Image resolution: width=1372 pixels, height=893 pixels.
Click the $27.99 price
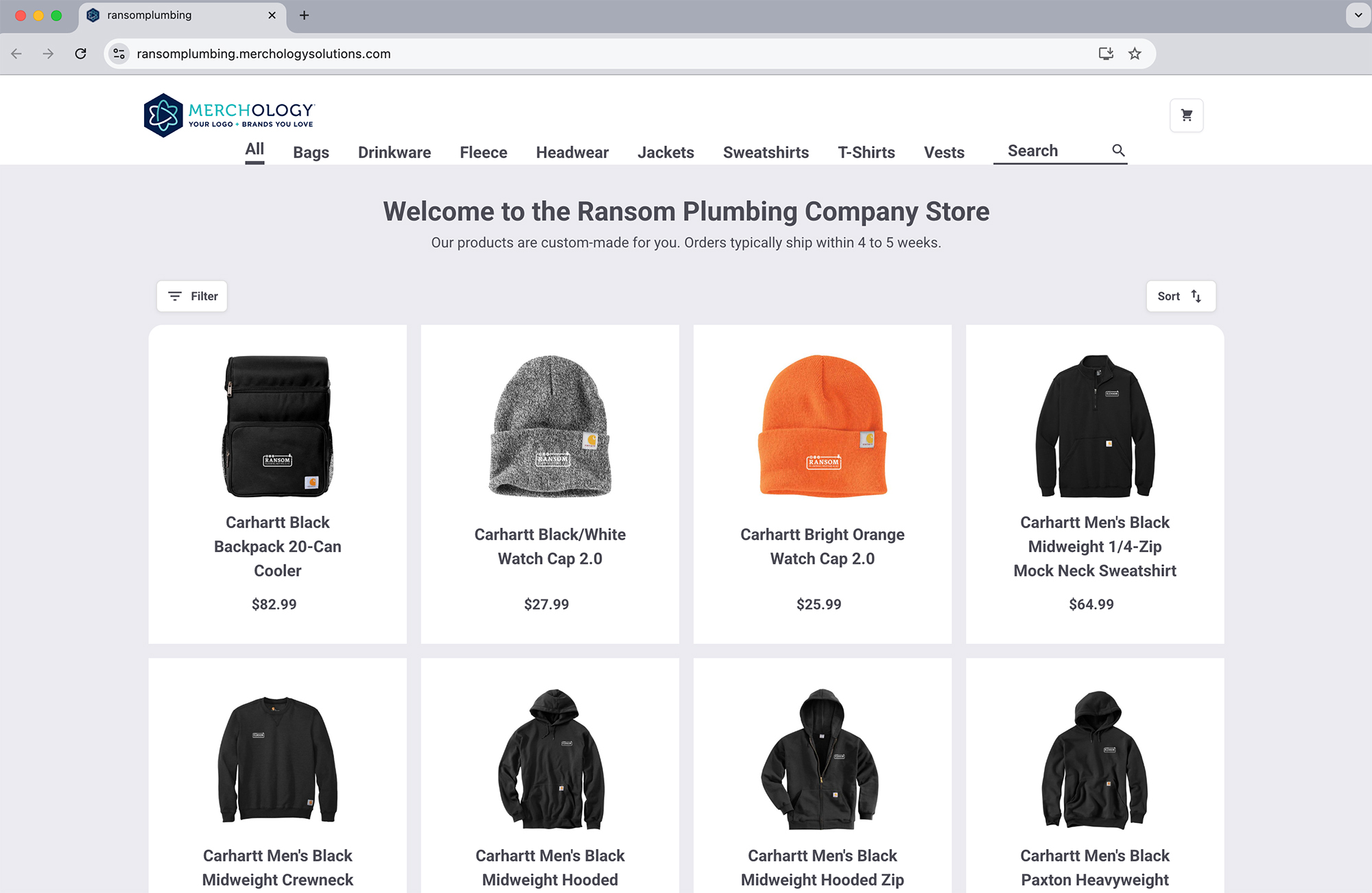(547, 604)
